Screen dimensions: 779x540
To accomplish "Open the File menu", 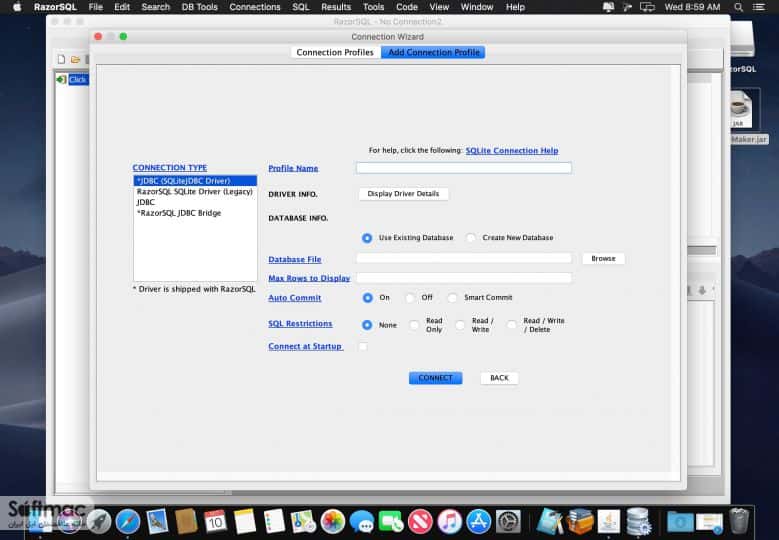I will coord(95,7).
